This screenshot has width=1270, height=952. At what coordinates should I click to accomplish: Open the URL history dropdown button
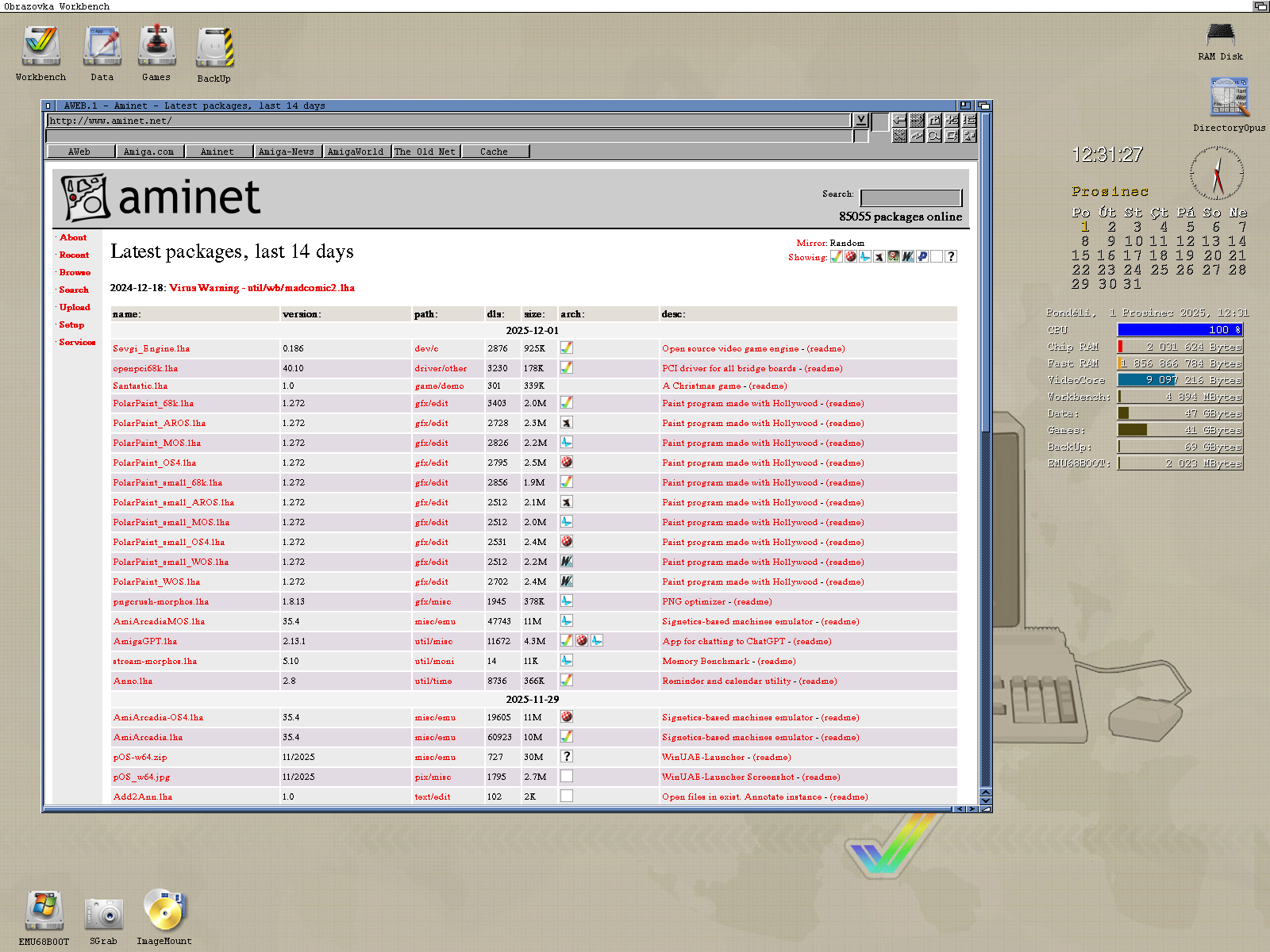coord(861,120)
